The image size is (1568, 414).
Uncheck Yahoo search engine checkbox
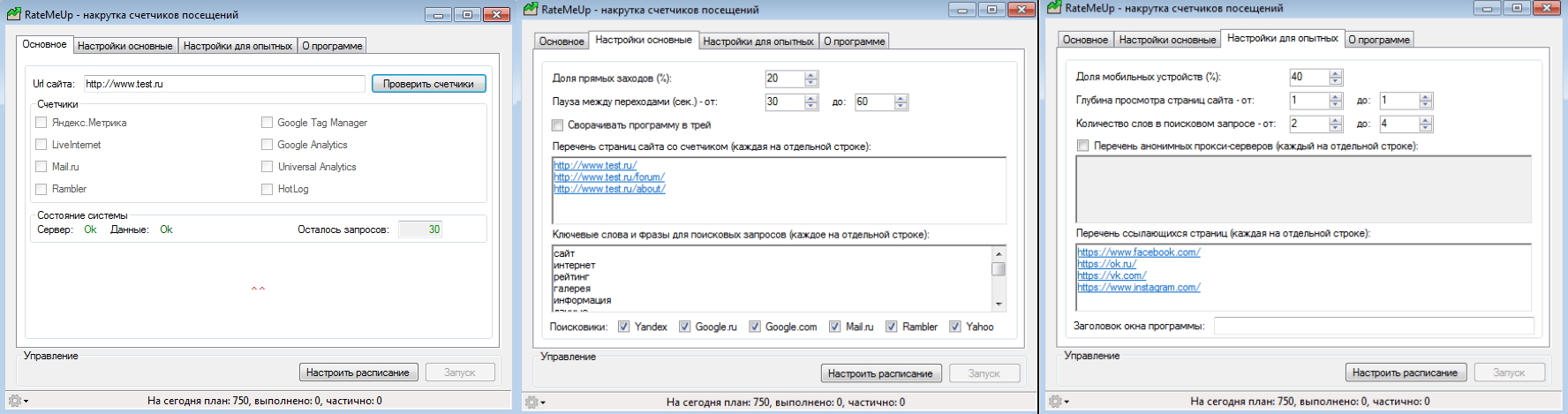click(955, 327)
